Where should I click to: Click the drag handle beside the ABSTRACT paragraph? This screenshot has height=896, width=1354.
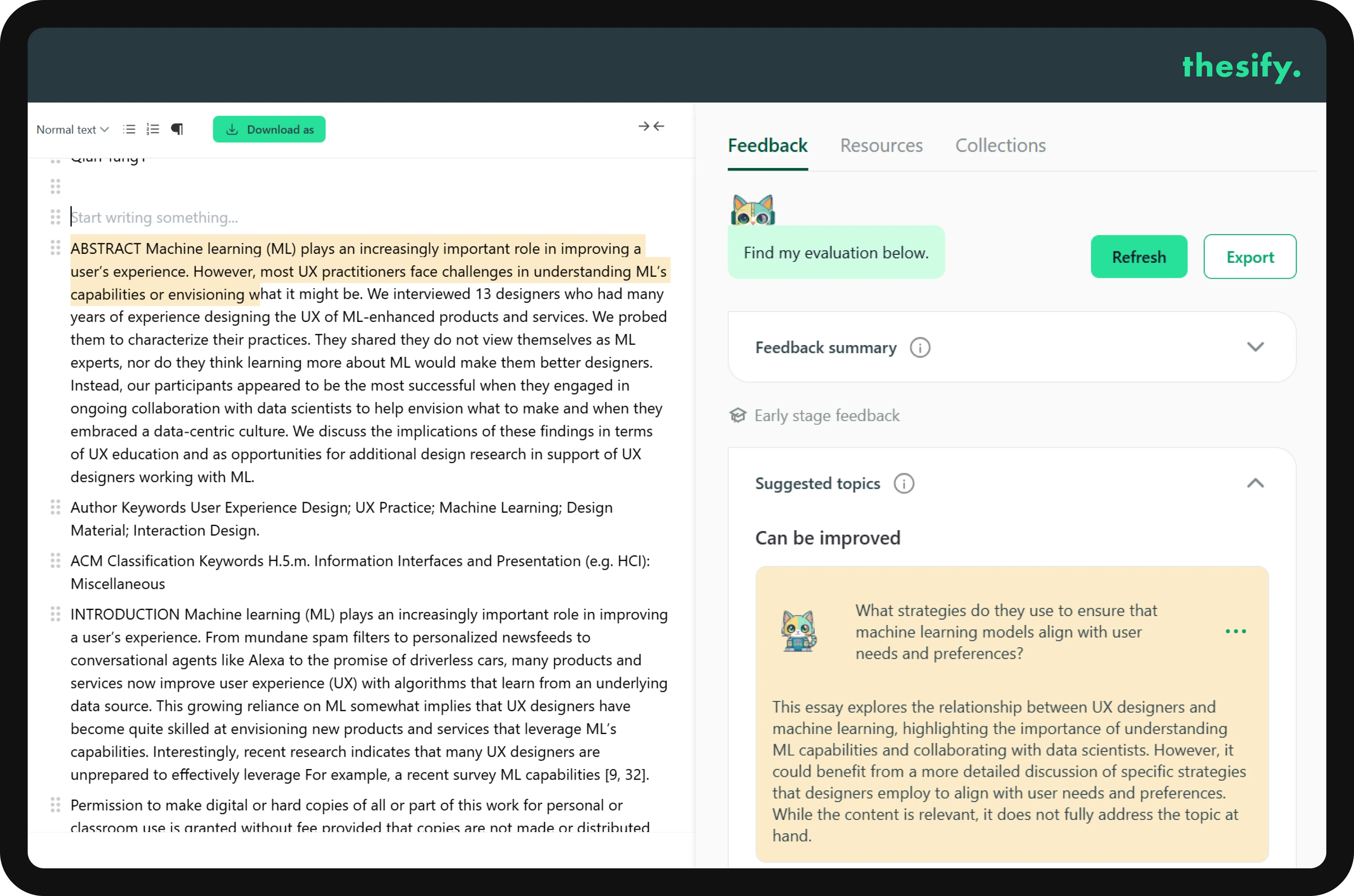(55, 248)
